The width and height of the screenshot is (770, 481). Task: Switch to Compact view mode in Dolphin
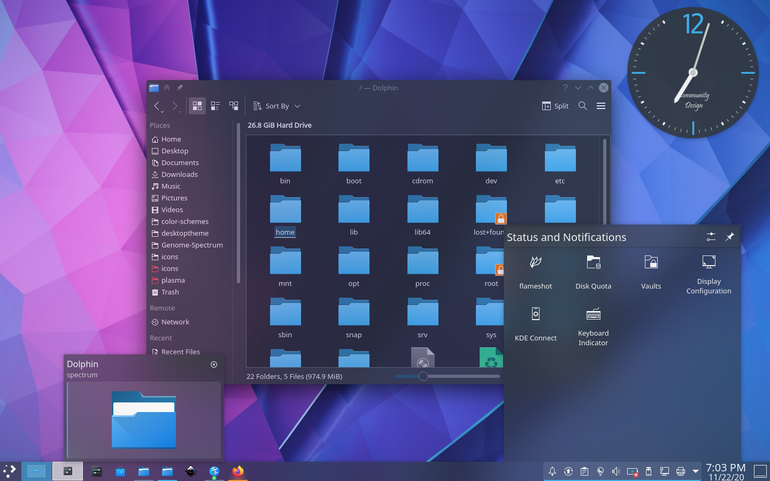pyautogui.click(x=215, y=106)
